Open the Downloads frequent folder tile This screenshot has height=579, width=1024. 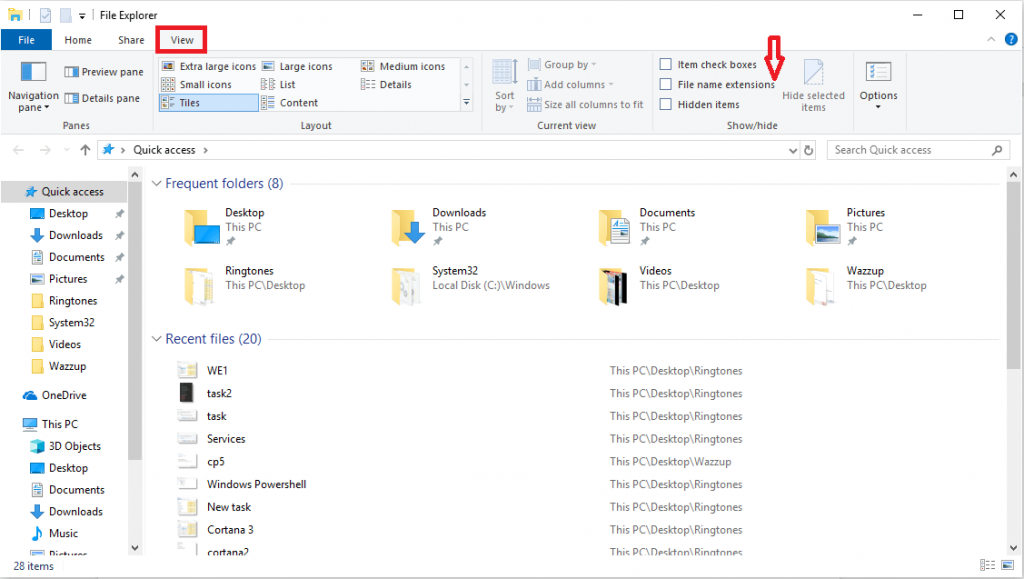coord(439,227)
